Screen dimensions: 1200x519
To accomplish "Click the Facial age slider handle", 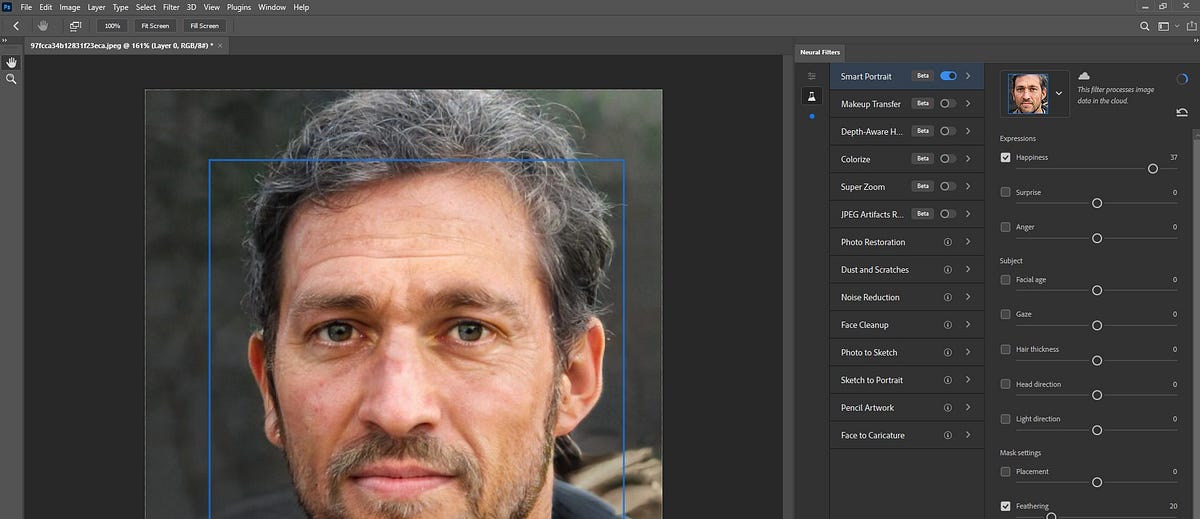I will pyautogui.click(x=1097, y=290).
